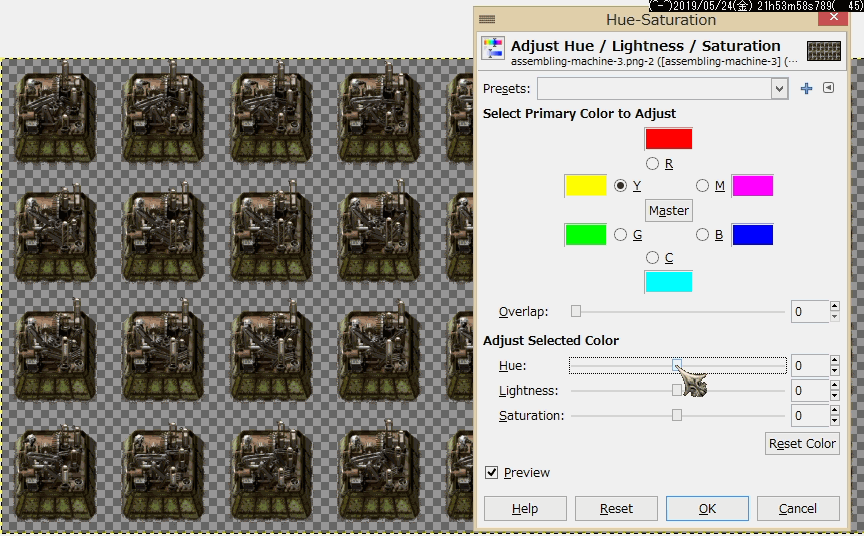Image resolution: width=864 pixels, height=536 pixels.
Task: Decrease Lightness with down stepper arrow
Action: (835, 396)
